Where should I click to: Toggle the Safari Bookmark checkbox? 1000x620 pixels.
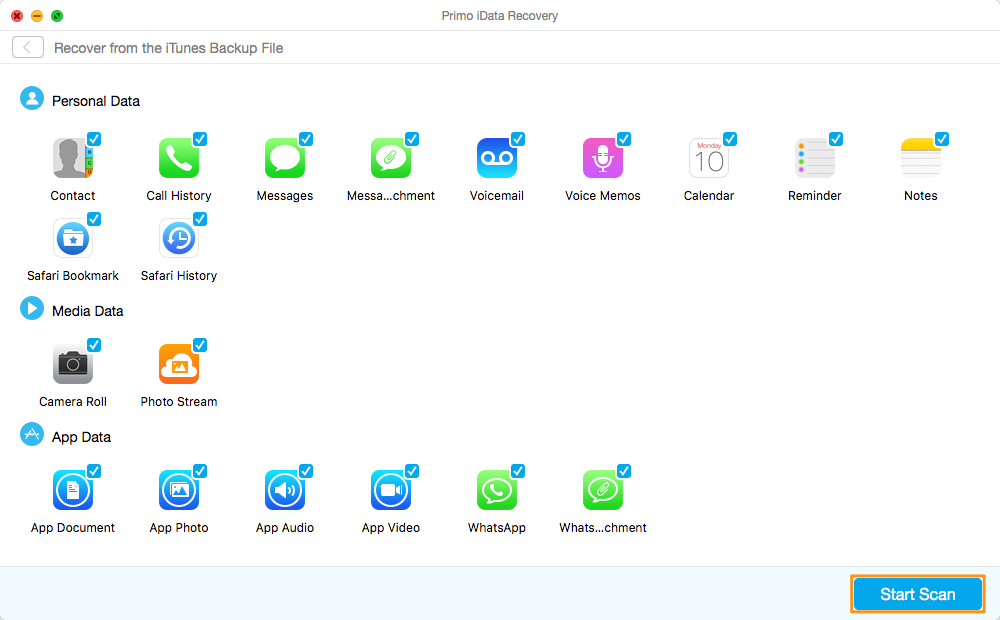94,219
